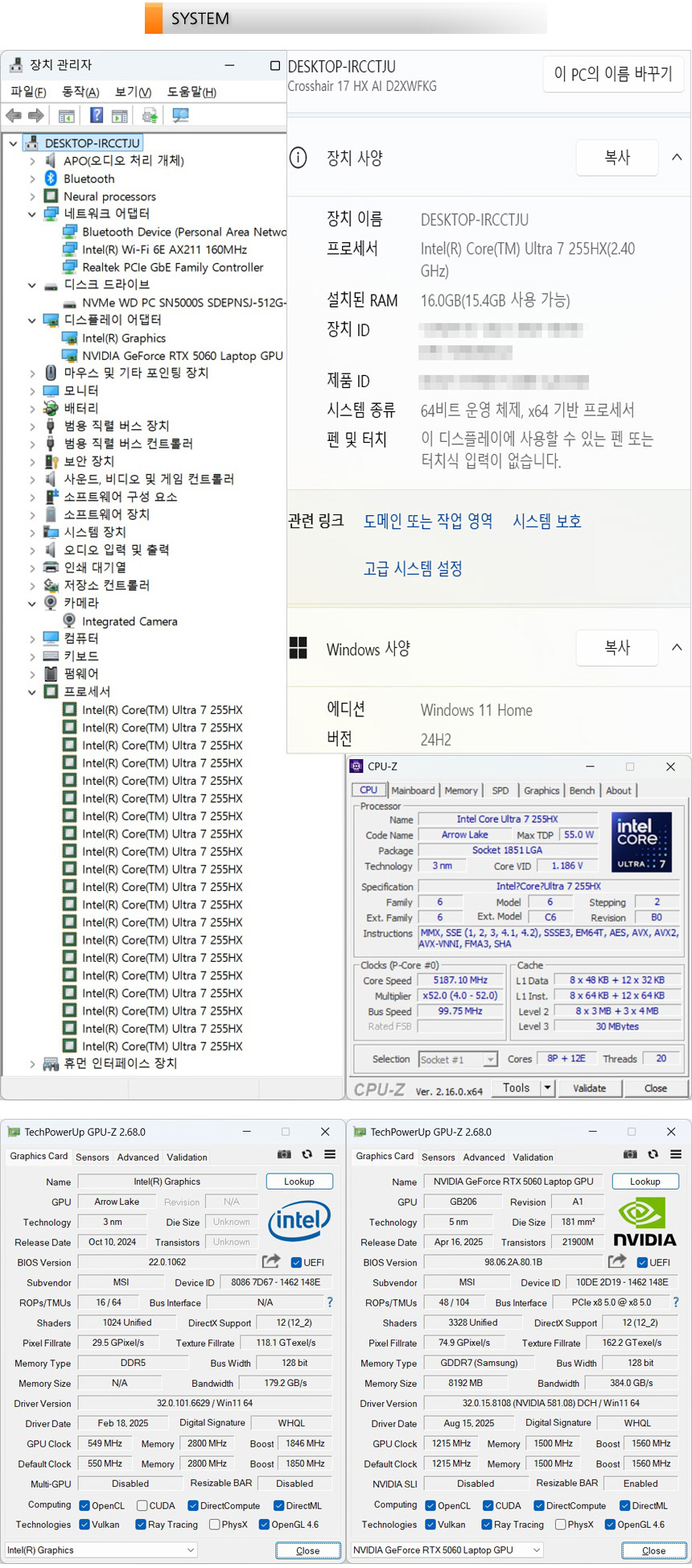Screen dimensions: 692x1568
Task: Click the help icon in Device Manager toolbar
Action: tap(96, 116)
